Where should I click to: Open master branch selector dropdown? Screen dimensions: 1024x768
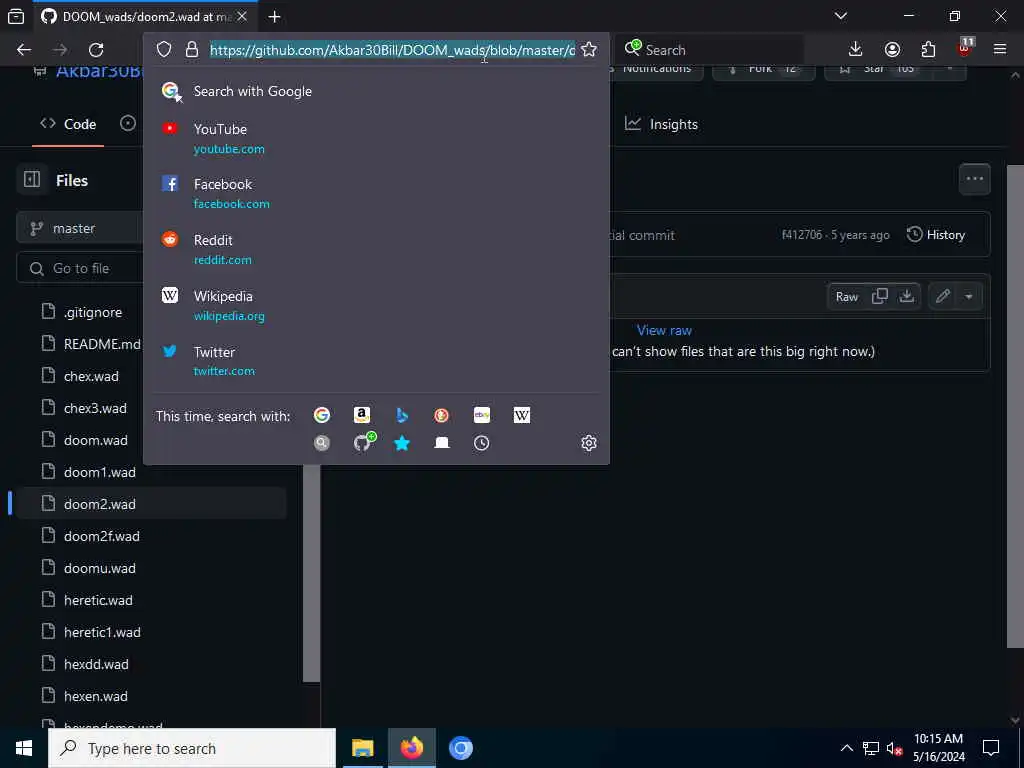tap(80, 229)
